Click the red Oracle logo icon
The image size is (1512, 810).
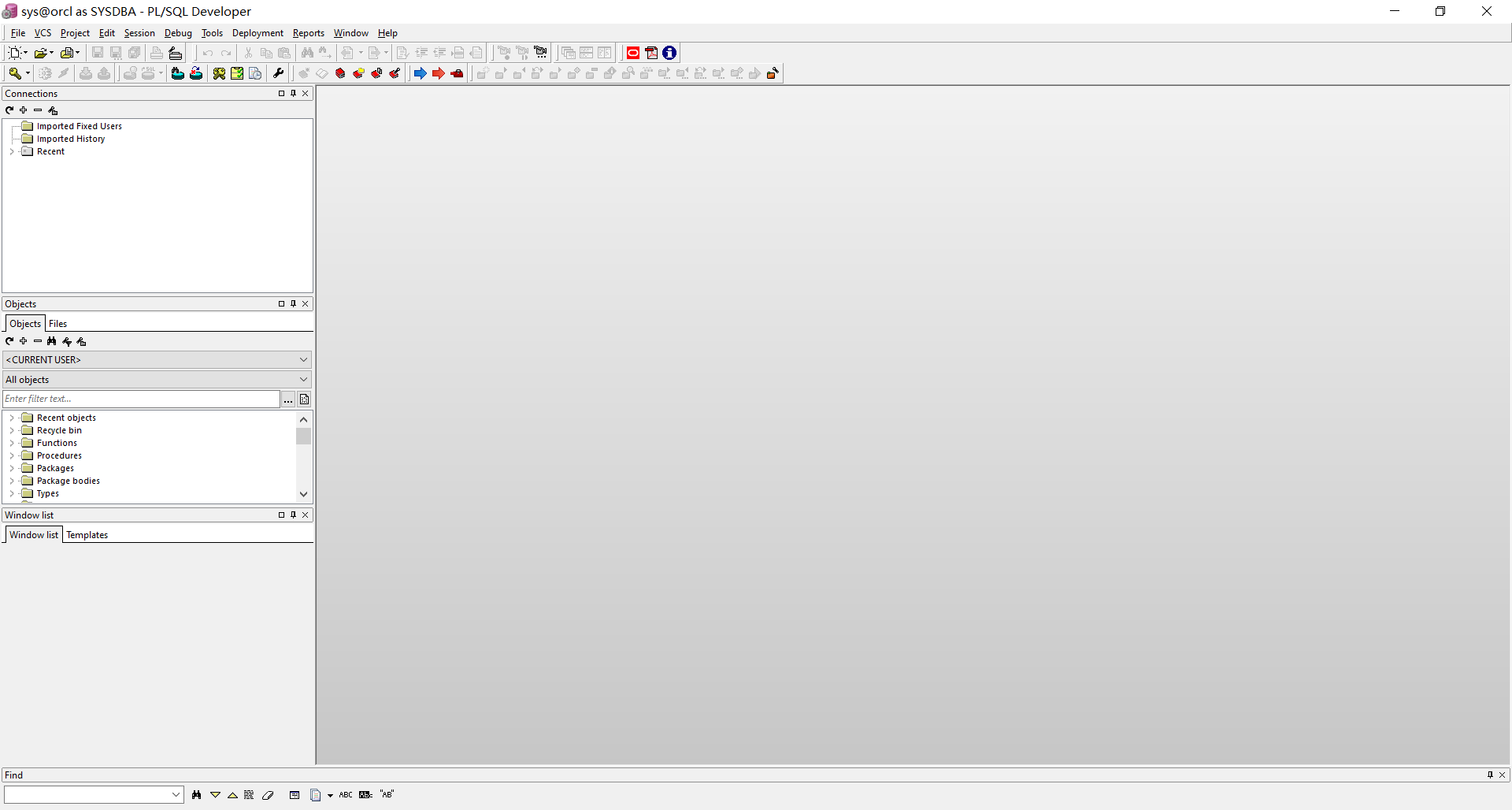(x=633, y=53)
